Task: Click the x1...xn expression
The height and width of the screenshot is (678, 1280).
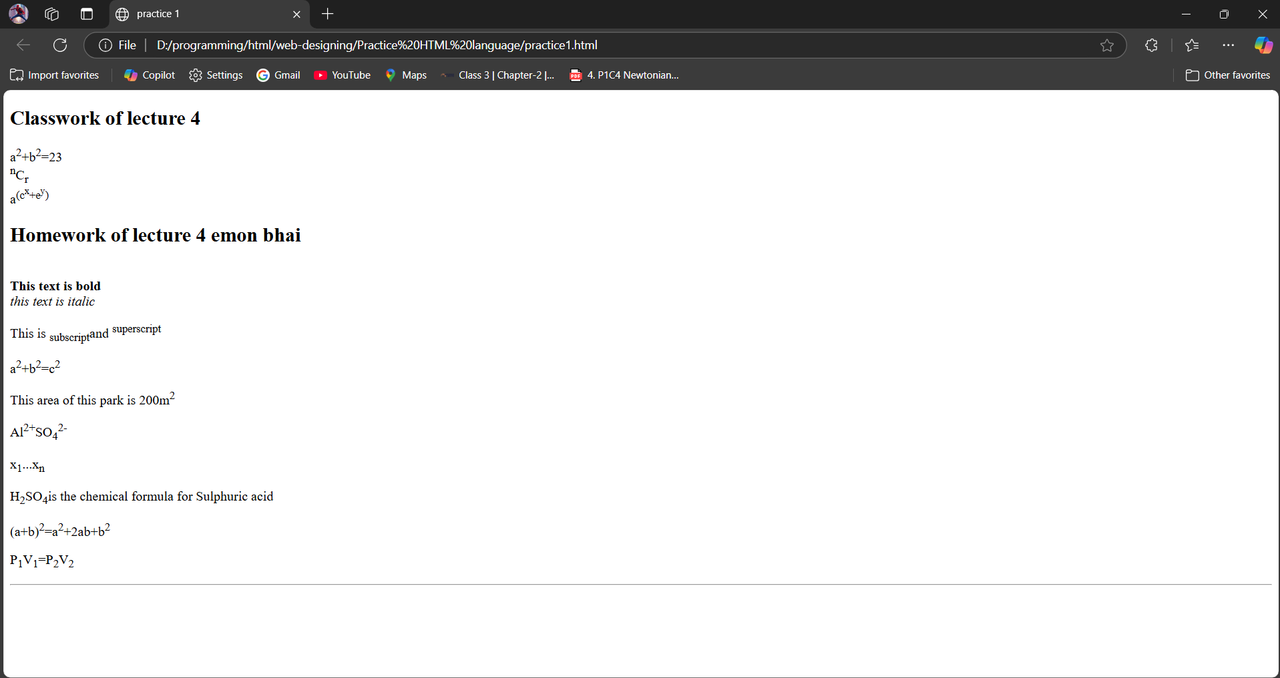Action: tap(27, 466)
